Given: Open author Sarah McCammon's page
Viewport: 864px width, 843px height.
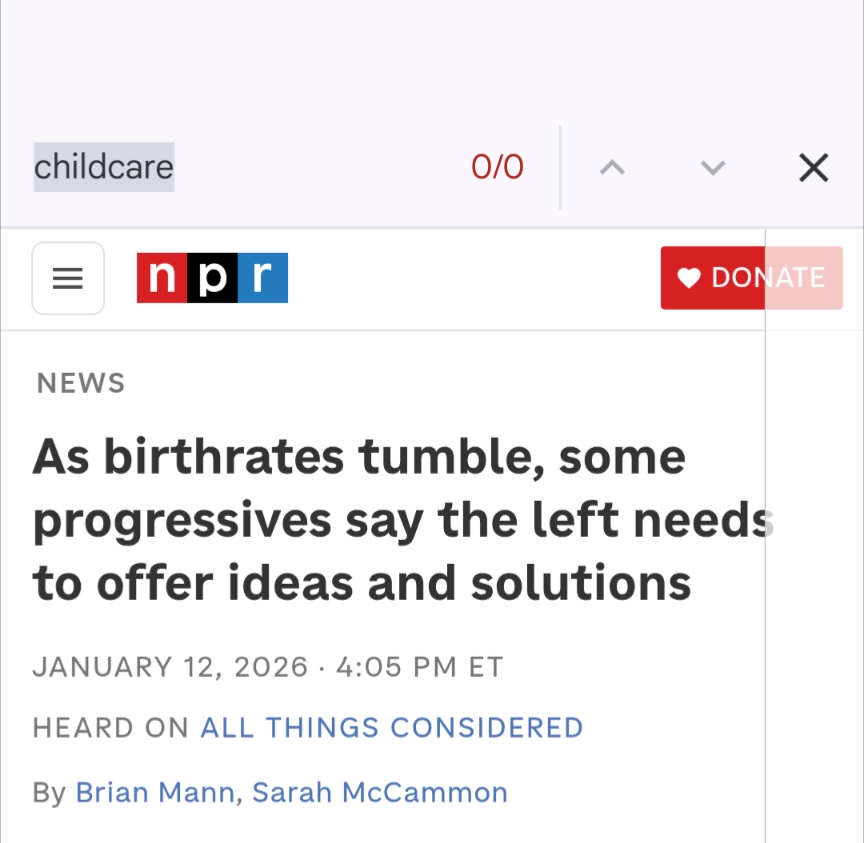Looking at the screenshot, I should 380,793.
